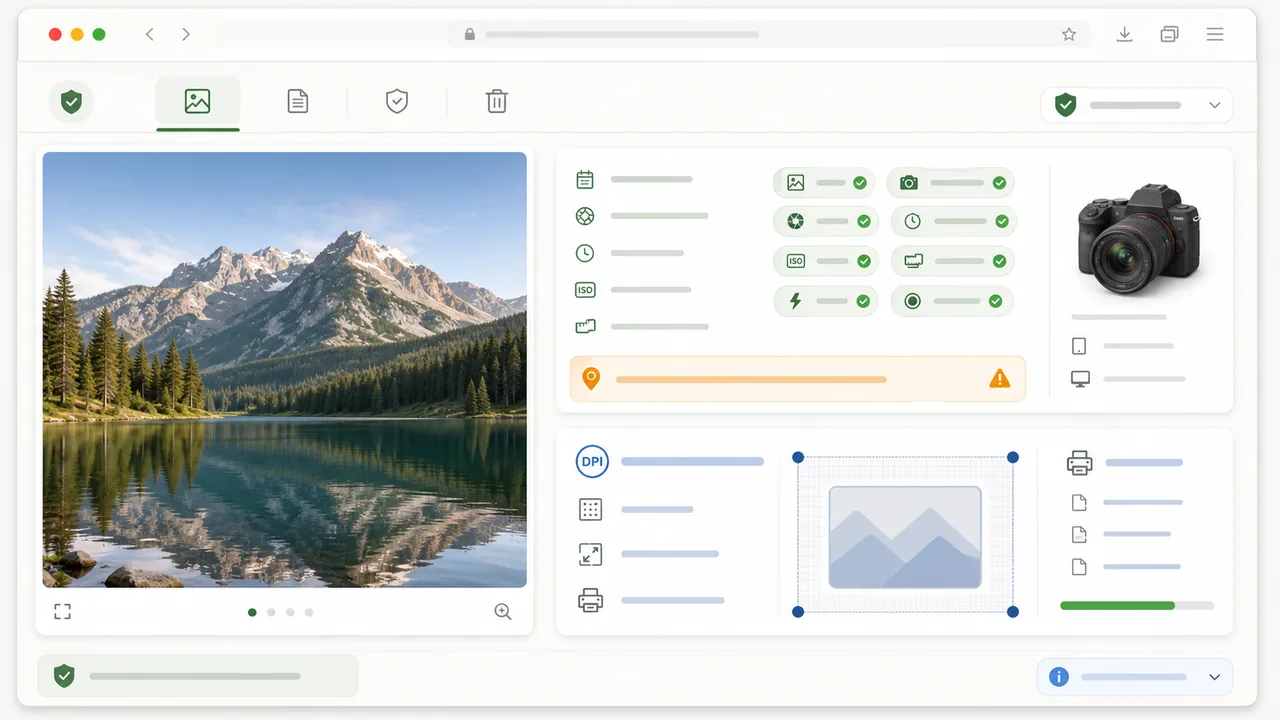Click the orange location warning bar
1280x720 pixels.
[x=798, y=379]
